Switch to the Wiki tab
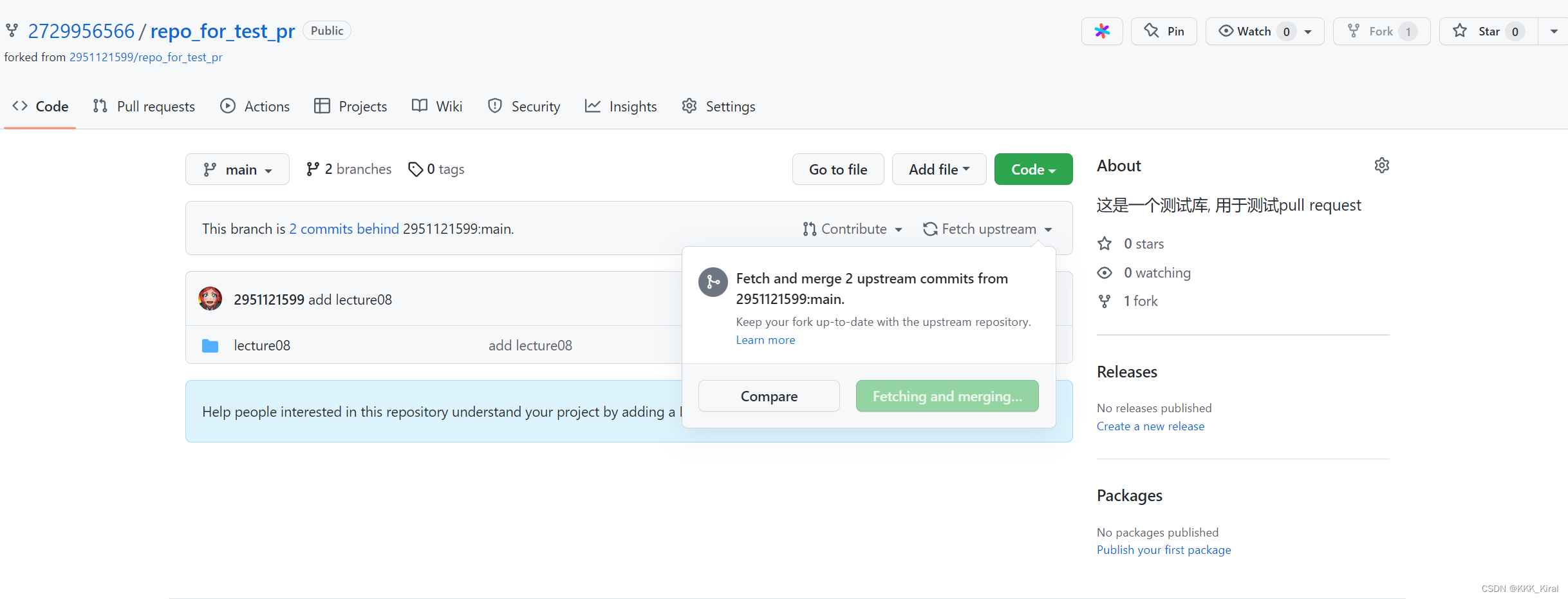Image resolution: width=1568 pixels, height=599 pixels. pyautogui.click(x=437, y=106)
